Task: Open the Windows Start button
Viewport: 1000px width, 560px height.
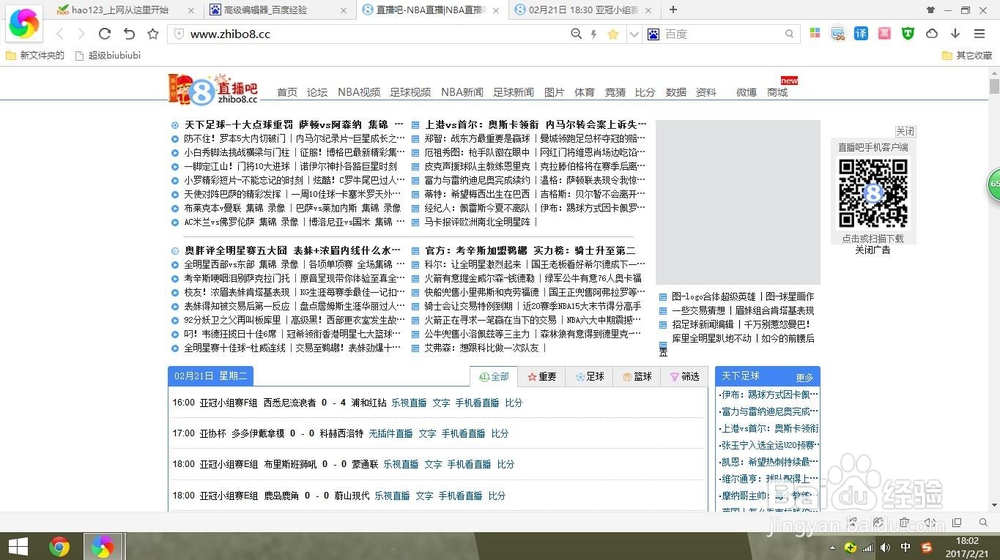Action: coord(18,547)
